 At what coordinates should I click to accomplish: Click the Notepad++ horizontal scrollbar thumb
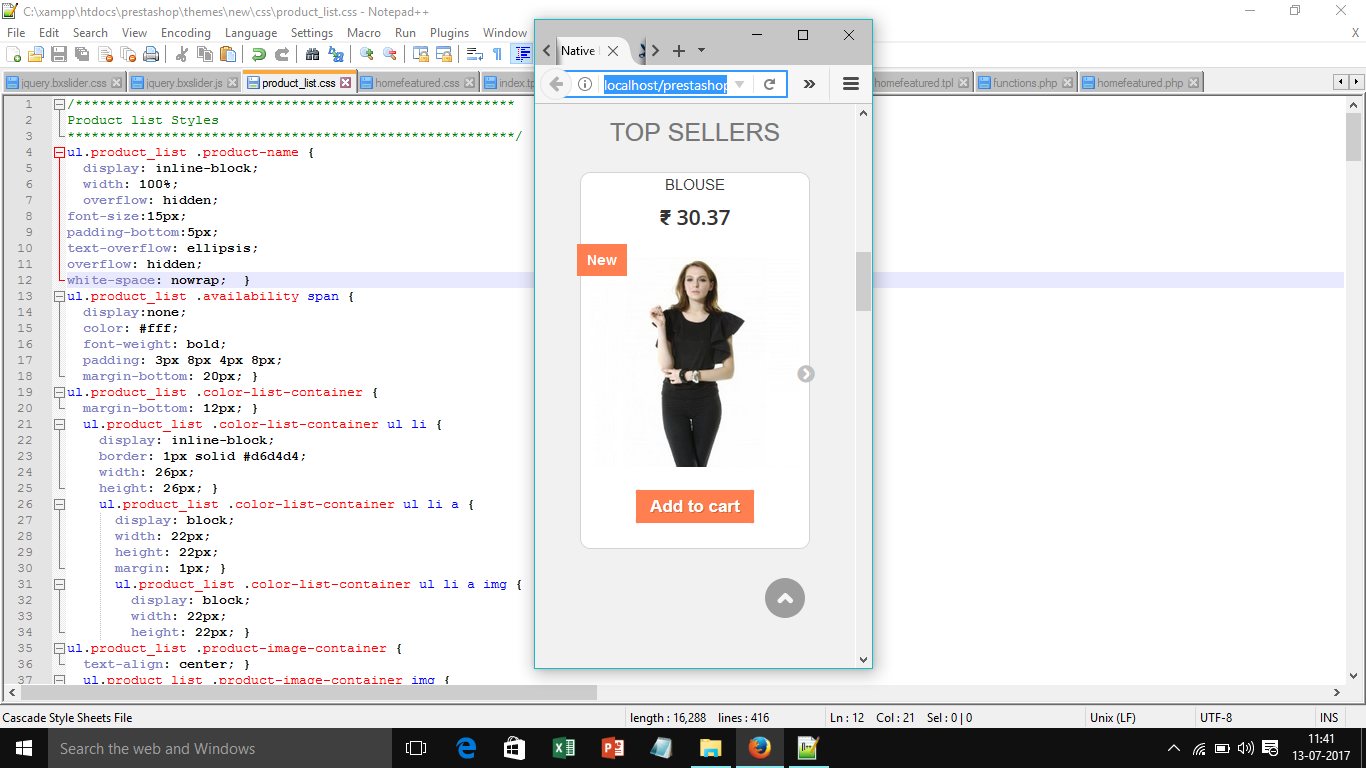pyautogui.click(x=310, y=692)
